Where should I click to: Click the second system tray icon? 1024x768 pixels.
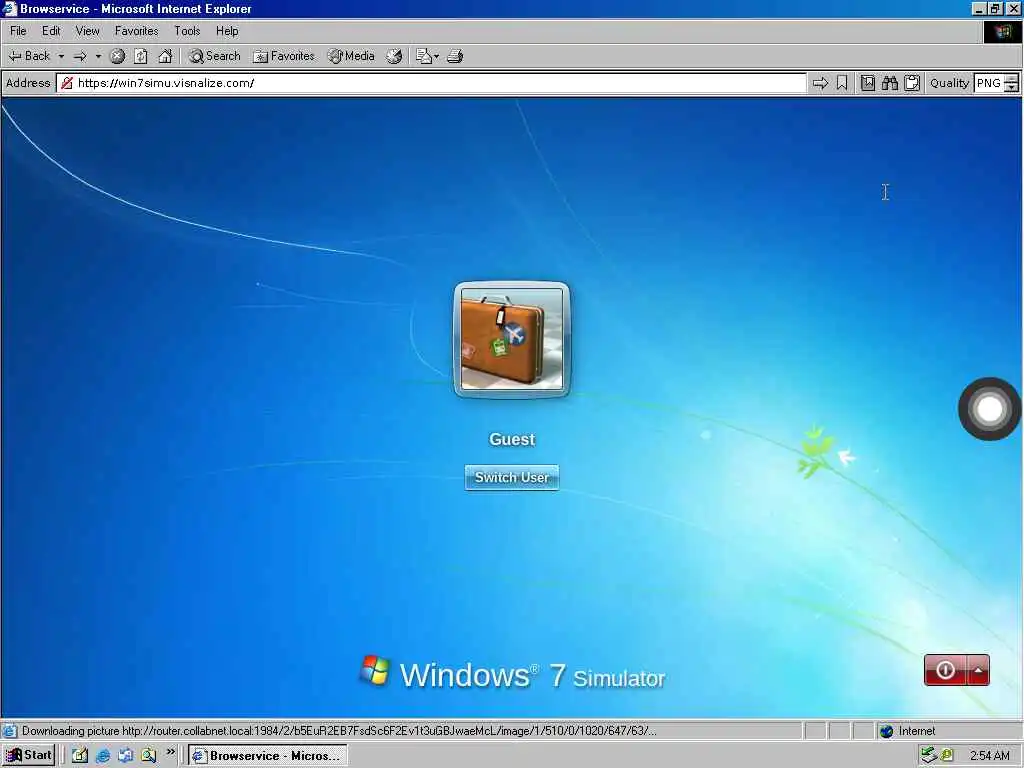tap(947, 756)
